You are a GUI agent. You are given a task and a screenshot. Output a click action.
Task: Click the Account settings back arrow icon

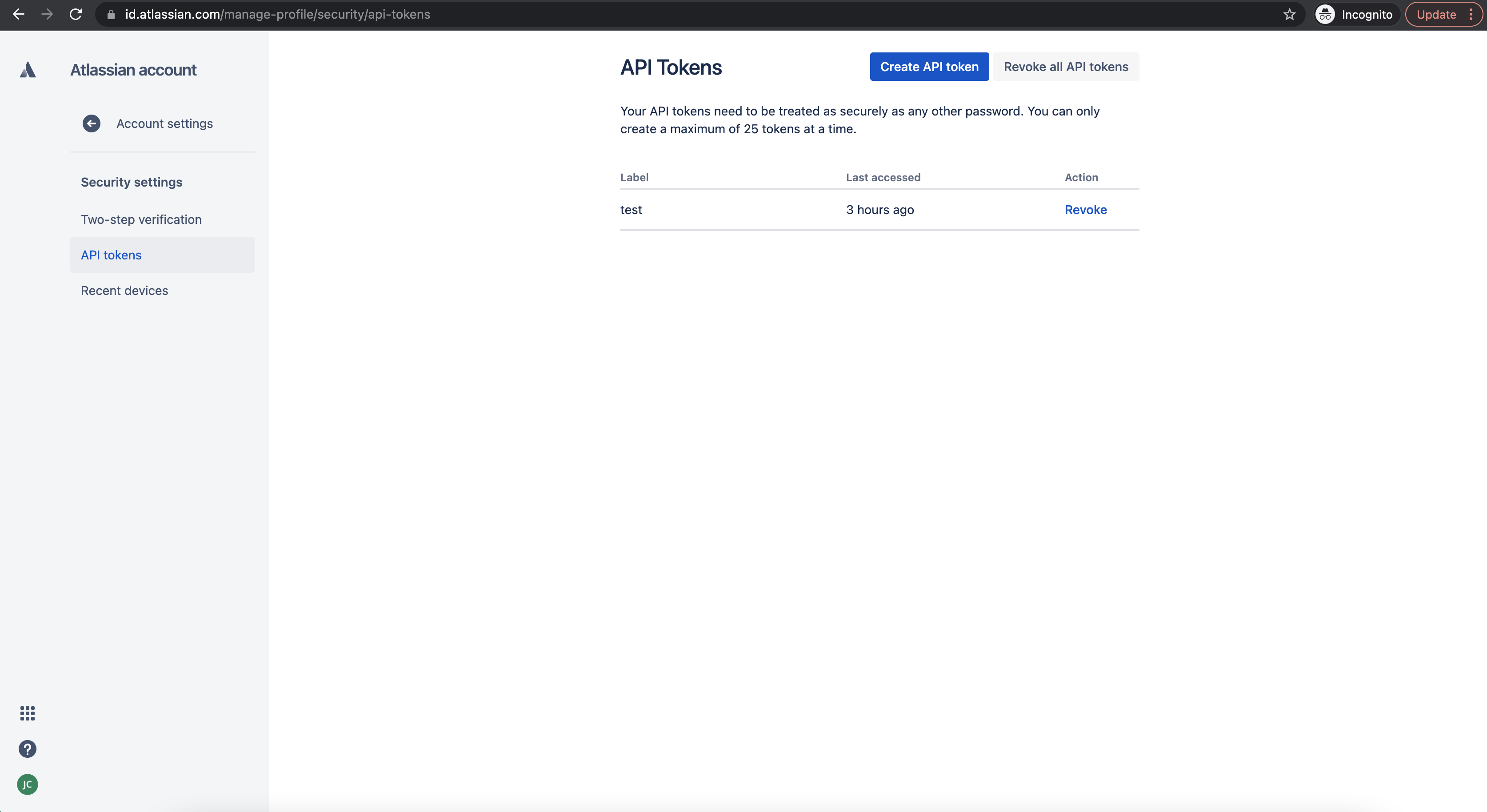[91, 123]
